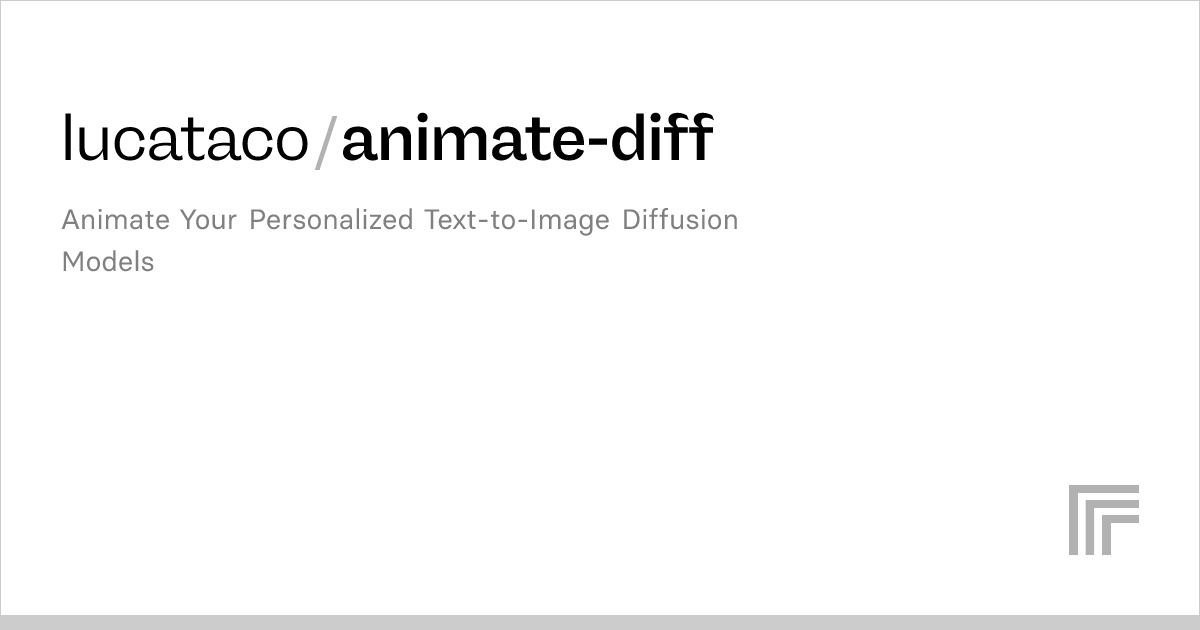Click the "animate" part of the bold title

[x=460, y=139]
